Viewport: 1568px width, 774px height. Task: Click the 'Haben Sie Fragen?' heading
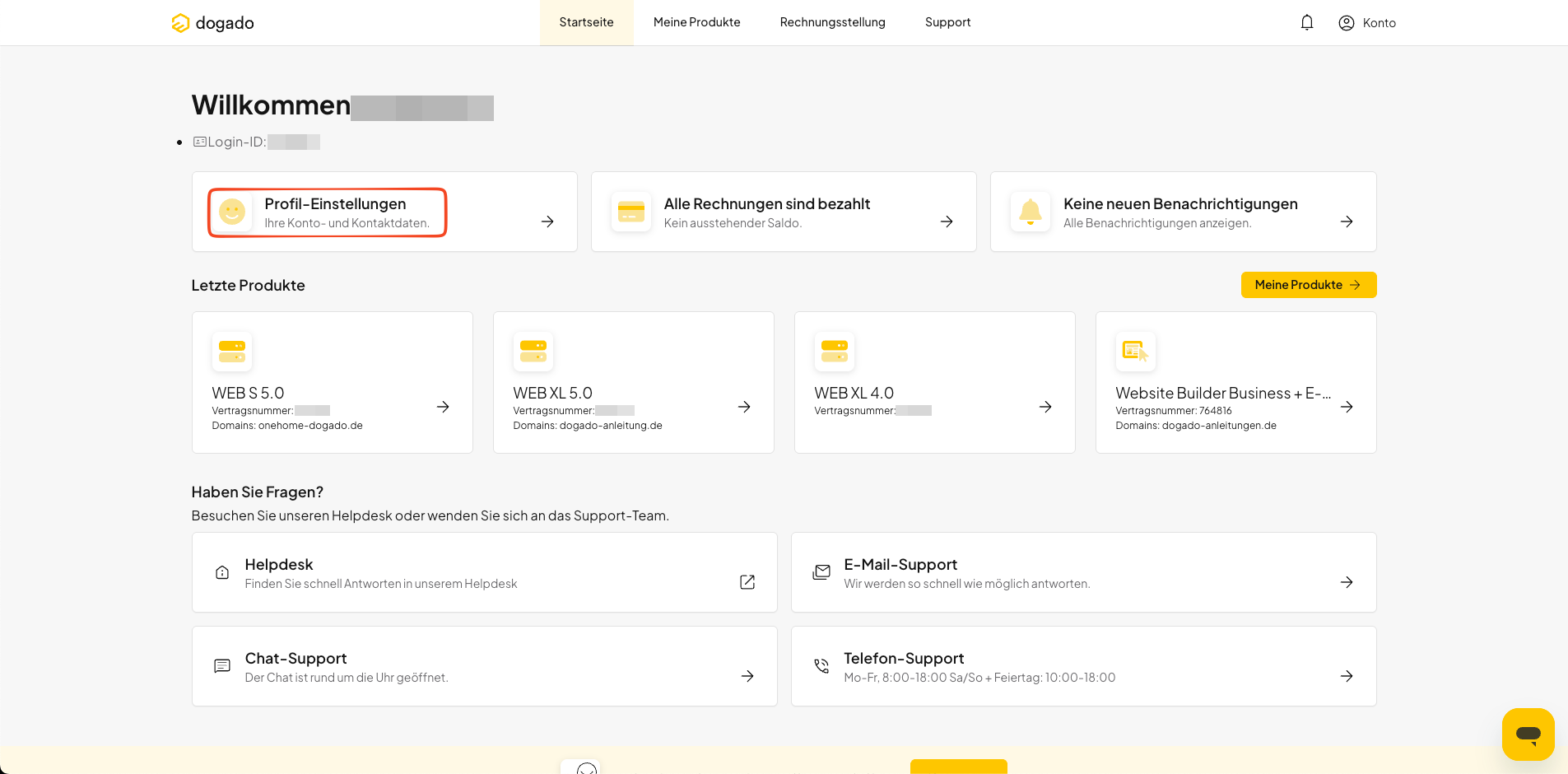[258, 492]
